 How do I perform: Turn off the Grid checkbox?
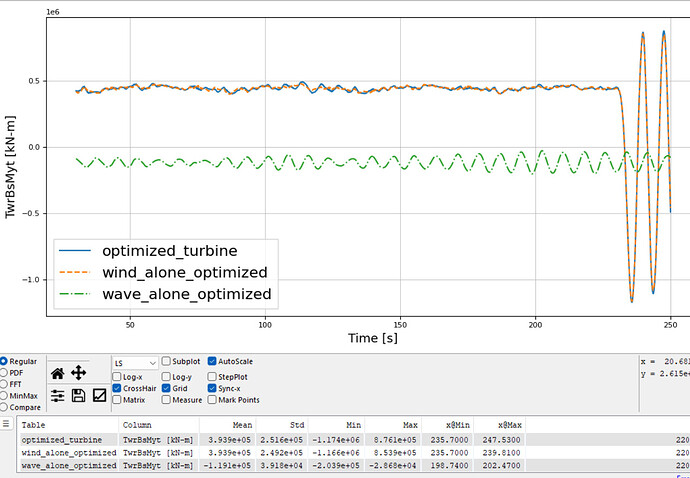point(166,388)
